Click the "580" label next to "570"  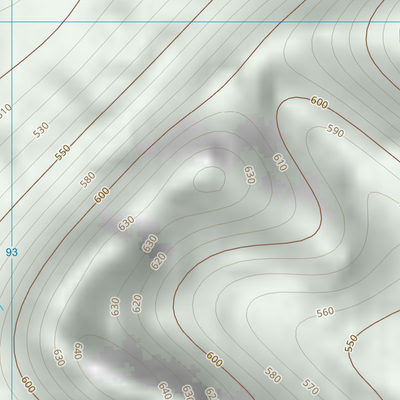point(273,375)
